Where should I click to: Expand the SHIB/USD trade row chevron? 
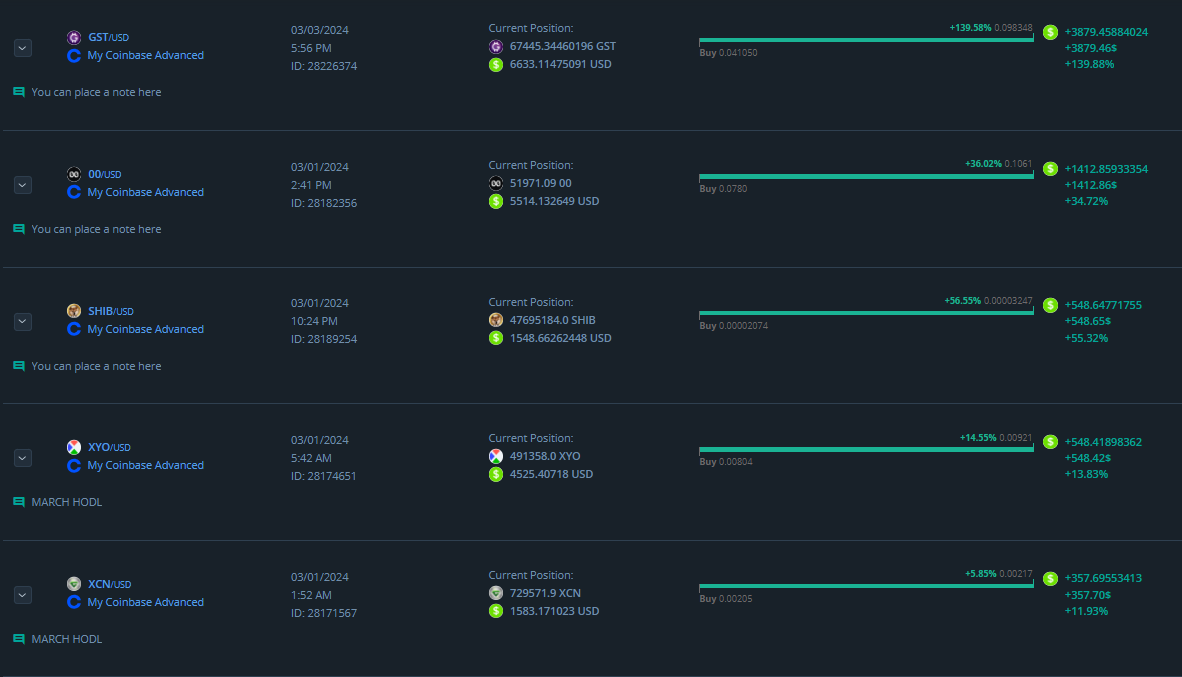(x=23, y=322)
